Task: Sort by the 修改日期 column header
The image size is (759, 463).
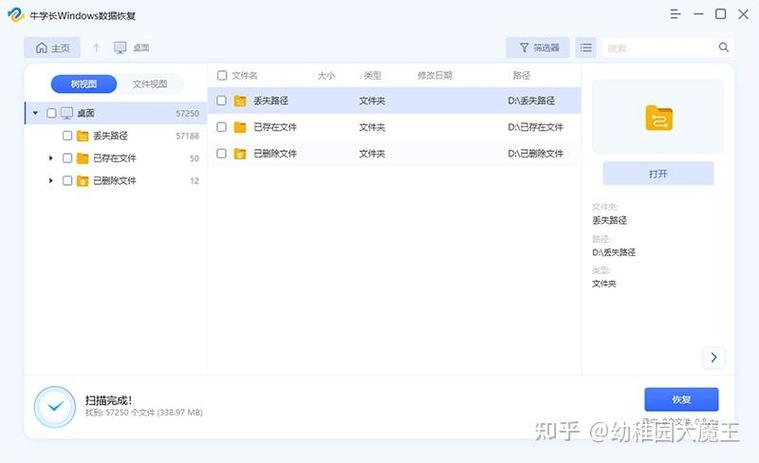Action: pyautogui.click(x=435, y=75)
